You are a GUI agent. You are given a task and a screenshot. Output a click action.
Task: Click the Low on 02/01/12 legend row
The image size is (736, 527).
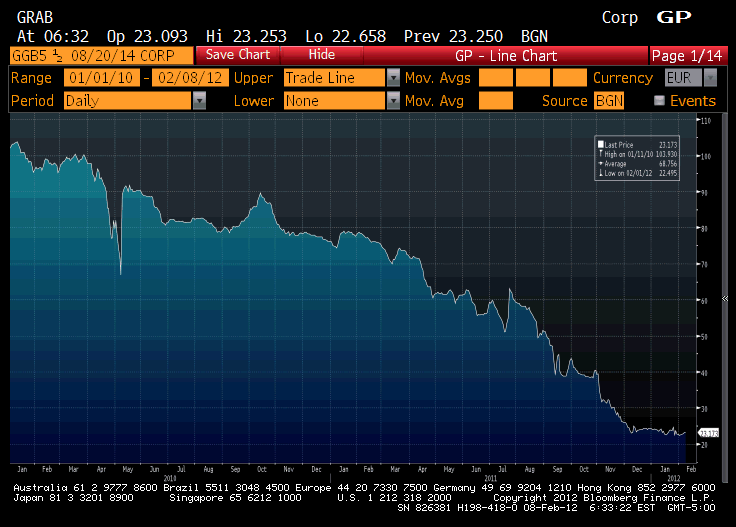(x=637, y=173)
